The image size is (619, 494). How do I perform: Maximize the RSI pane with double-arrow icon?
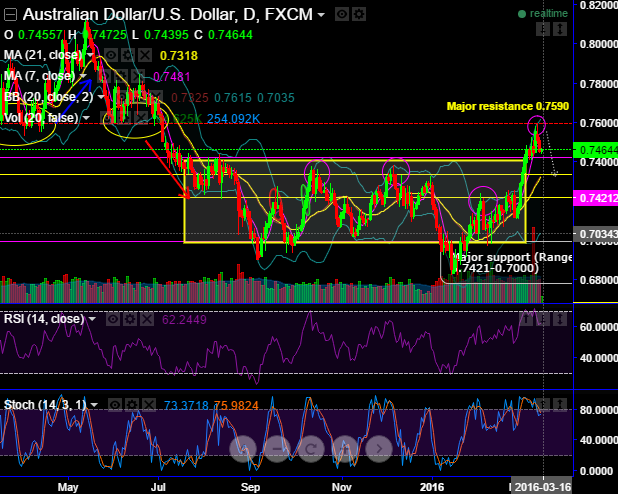pyautogui.click(x=560, y=319)
